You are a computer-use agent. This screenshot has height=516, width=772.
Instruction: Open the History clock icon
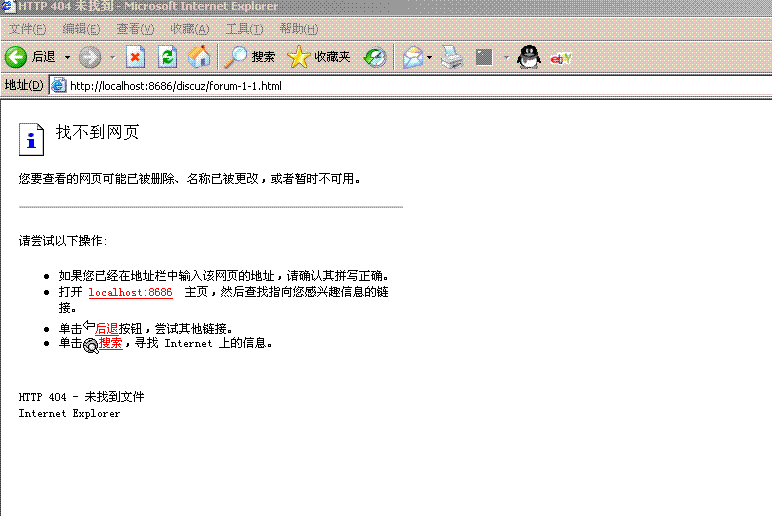coord(375,58)
